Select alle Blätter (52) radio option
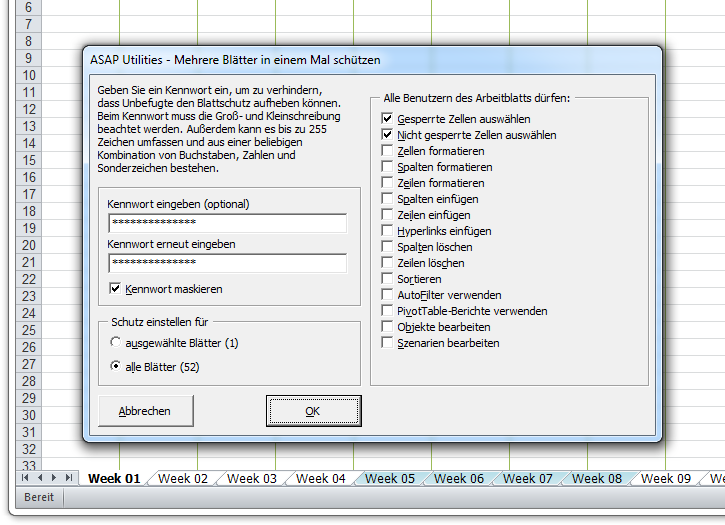 (115, 366)
